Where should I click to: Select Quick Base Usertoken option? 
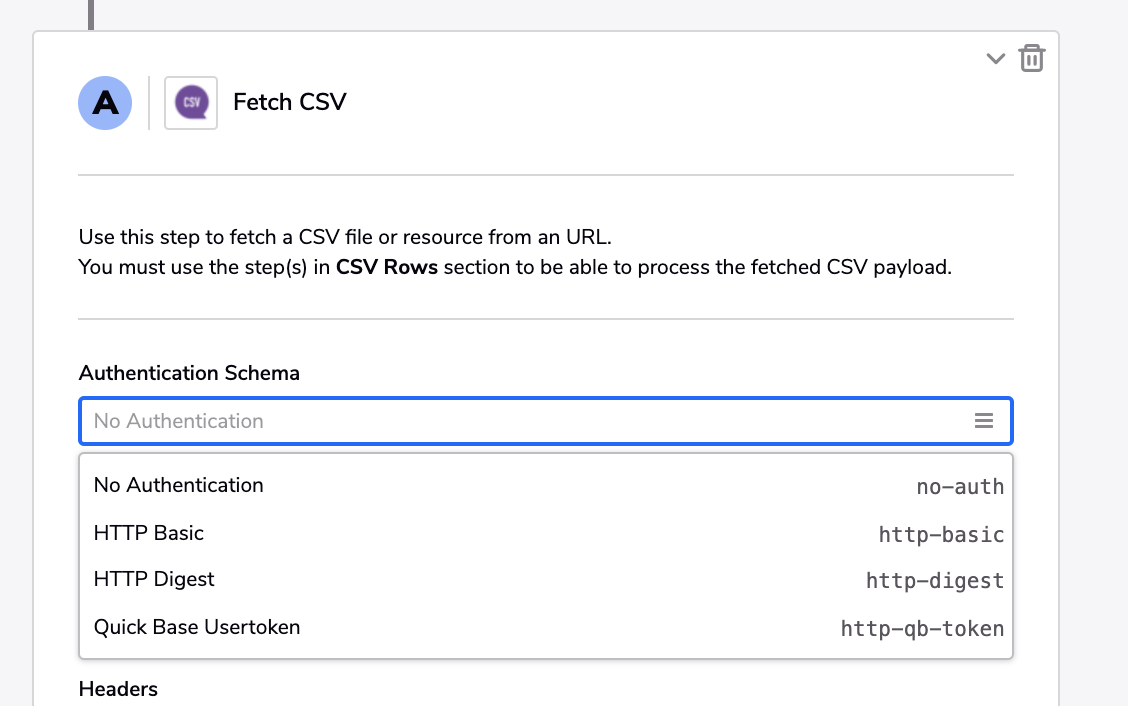click(x=546, y=628)
